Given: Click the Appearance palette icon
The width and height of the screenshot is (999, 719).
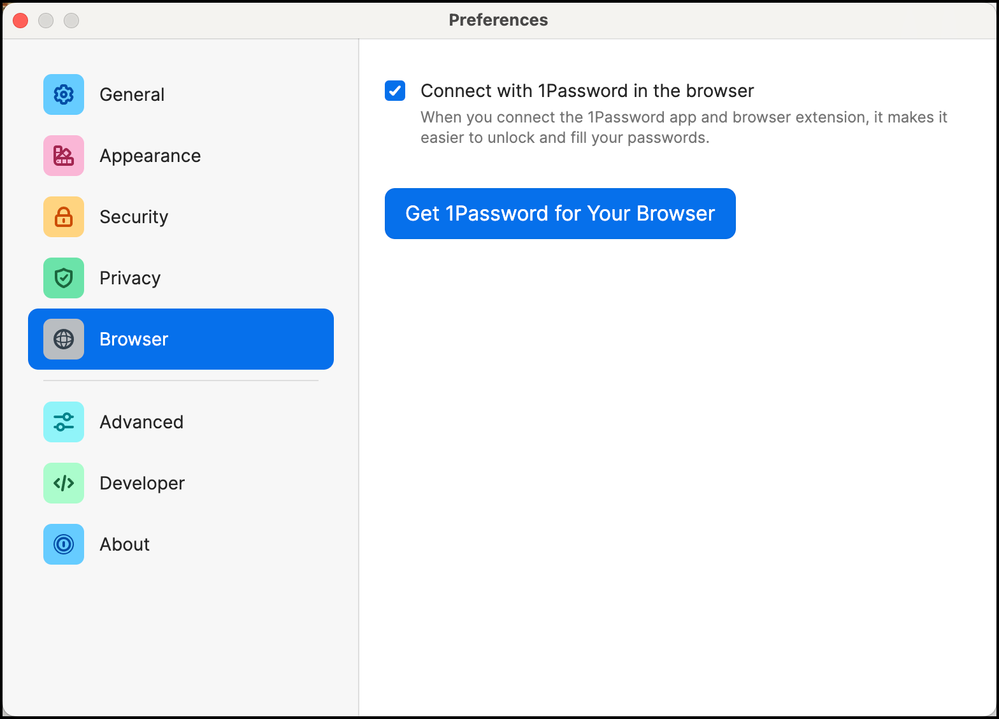Looking at the screenshot, I should point(63,156).
